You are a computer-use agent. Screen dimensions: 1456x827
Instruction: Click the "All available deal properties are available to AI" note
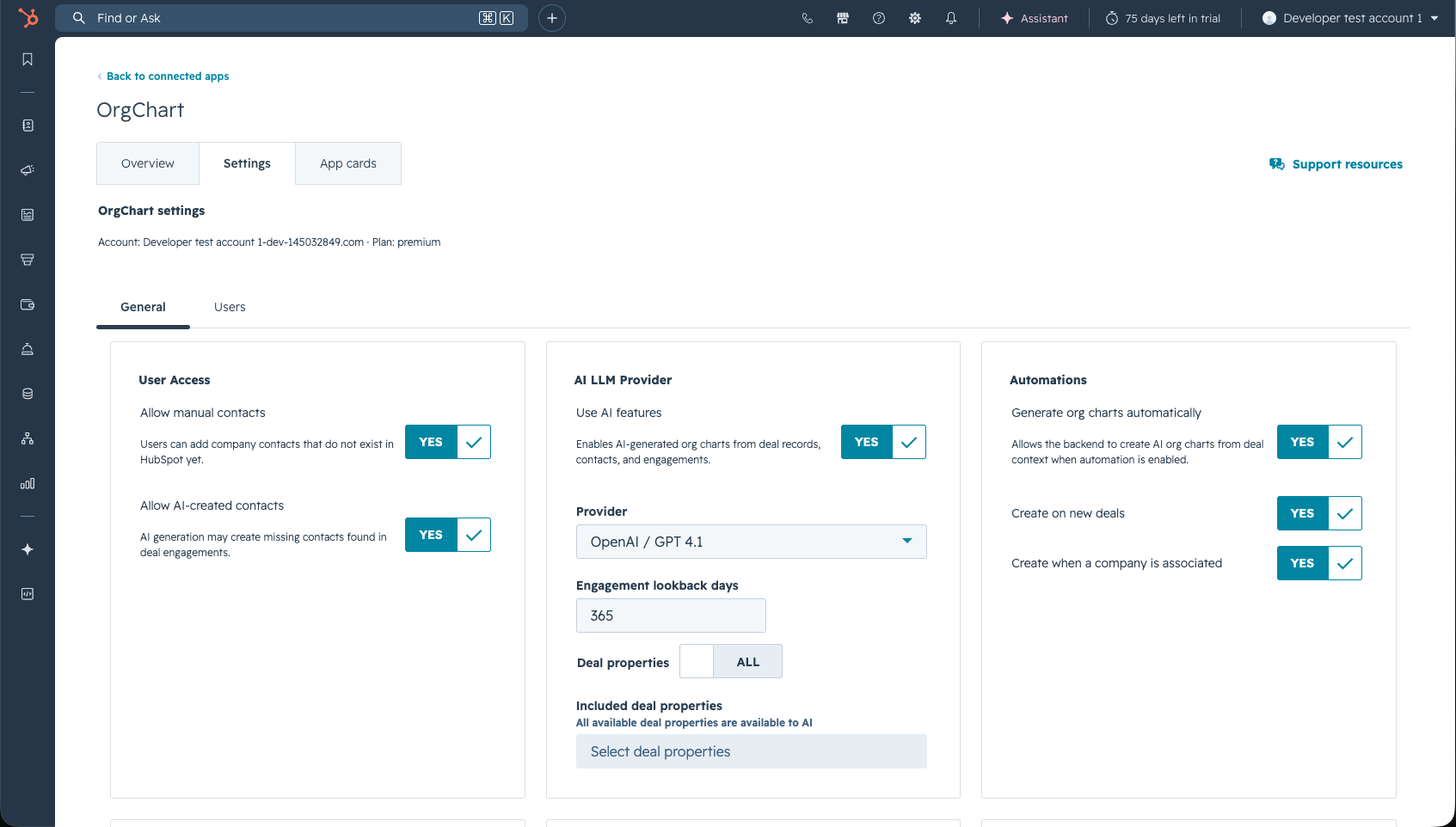coord(694,723)
